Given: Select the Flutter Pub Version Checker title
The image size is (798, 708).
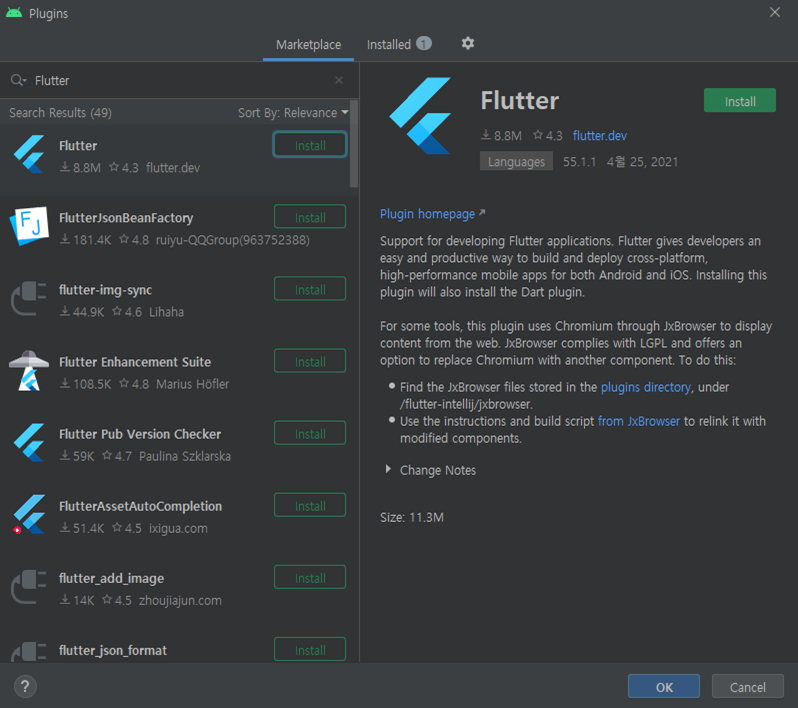Looking at the screenshot, I should (x=140, y=434).
